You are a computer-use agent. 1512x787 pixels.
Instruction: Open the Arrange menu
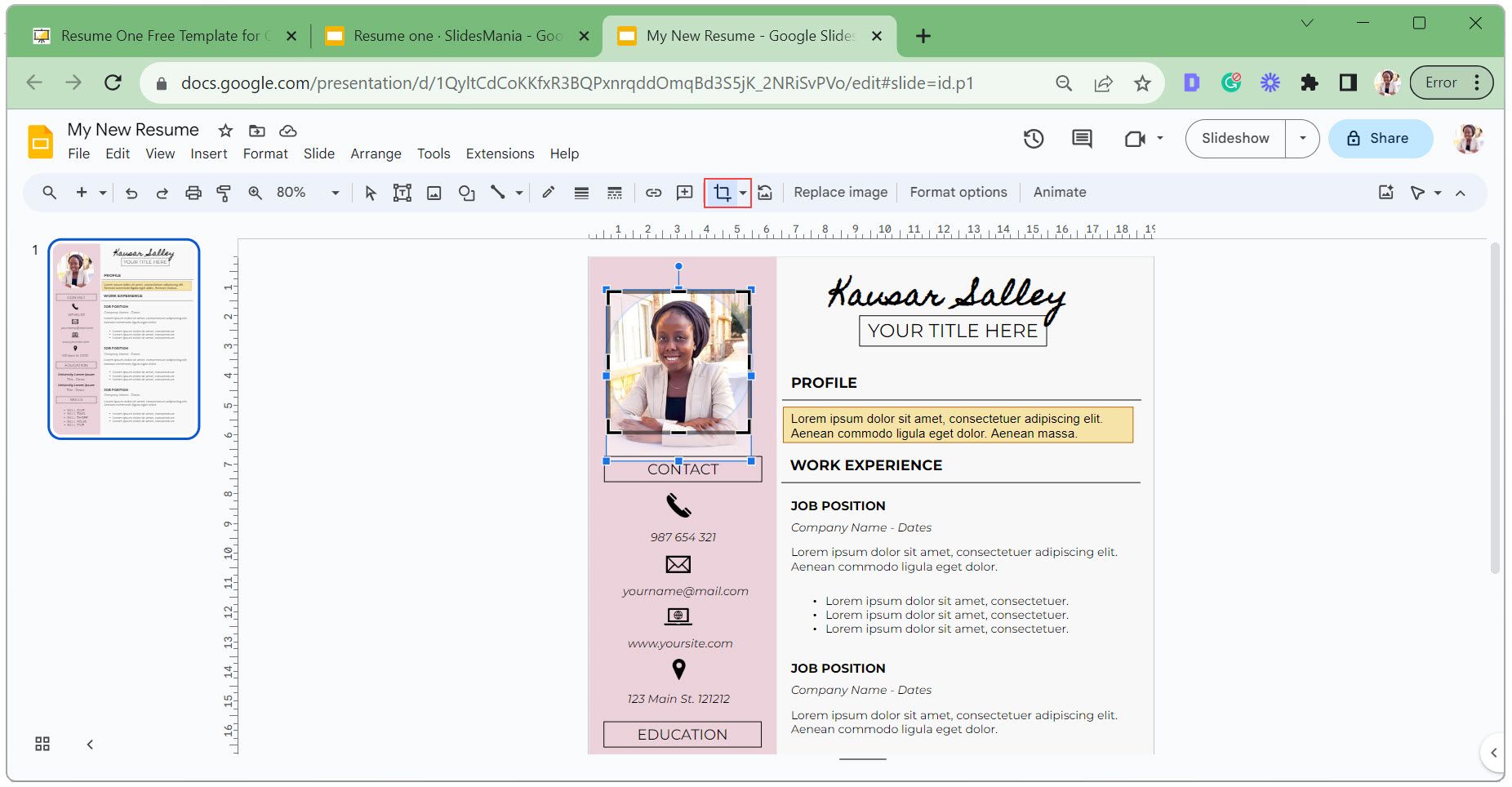pos(376,153)
